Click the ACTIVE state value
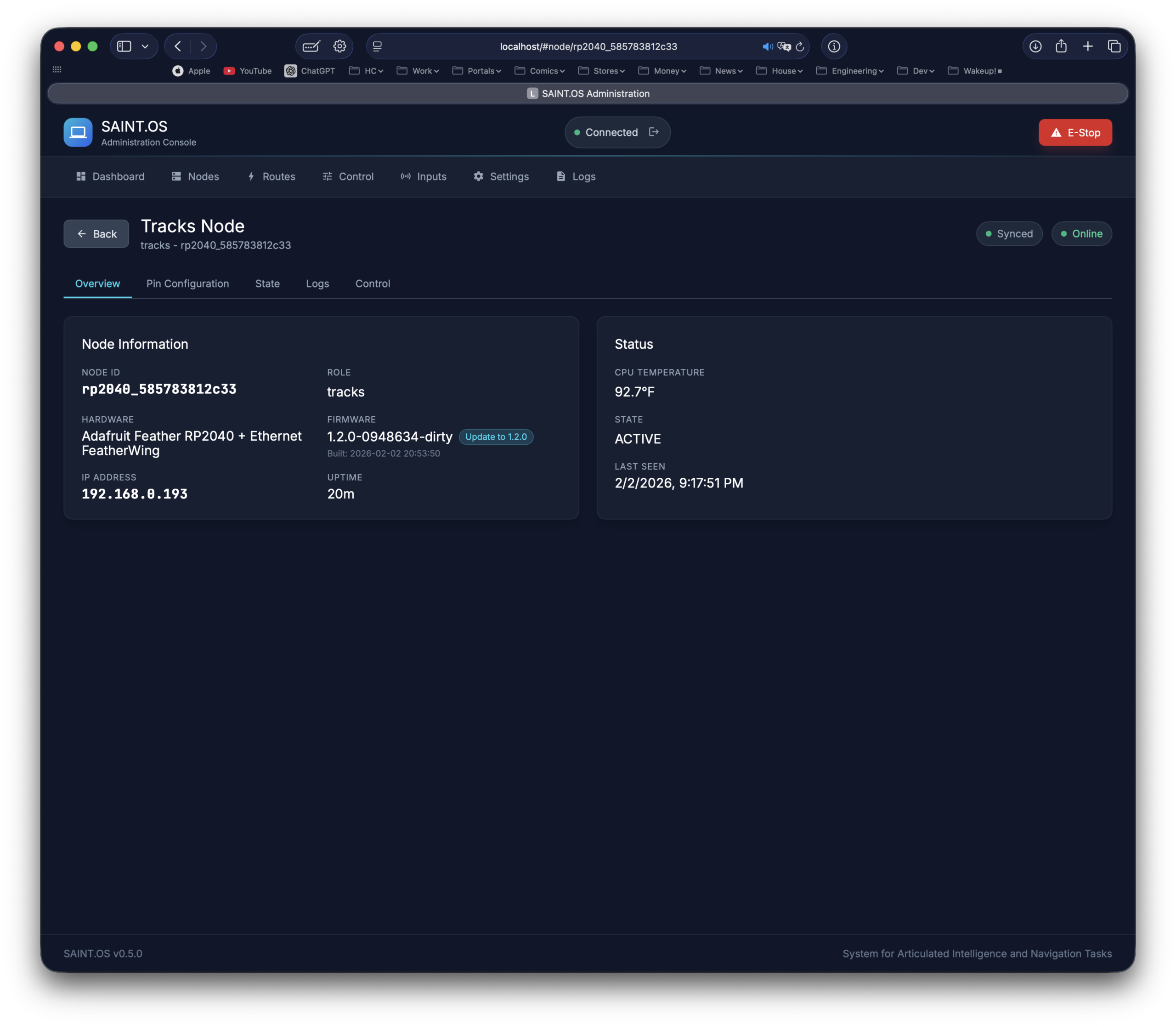 click(x=638, y=439)
